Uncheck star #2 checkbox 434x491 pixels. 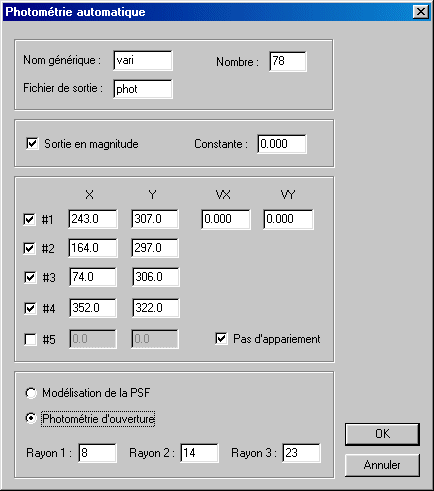click(29, 248)
